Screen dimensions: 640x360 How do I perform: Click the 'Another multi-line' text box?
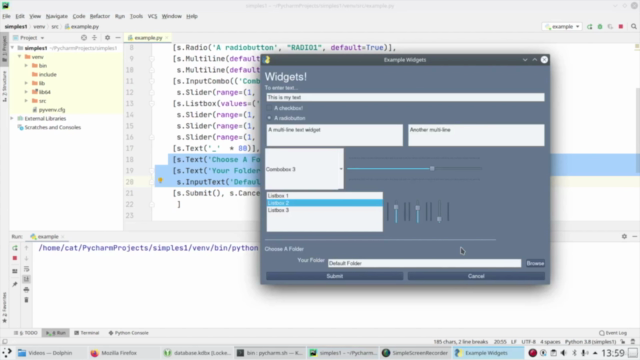tap(476, 135)
